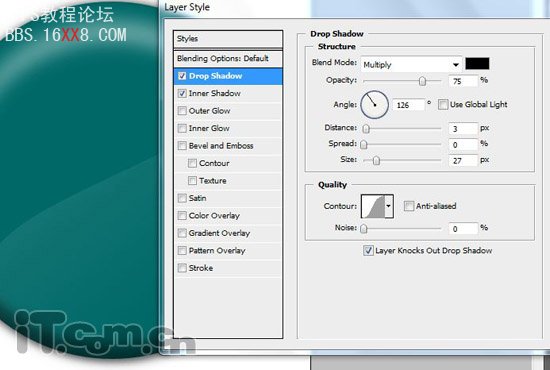
Task: Click the Angle value input field
Action: point(408,105)
